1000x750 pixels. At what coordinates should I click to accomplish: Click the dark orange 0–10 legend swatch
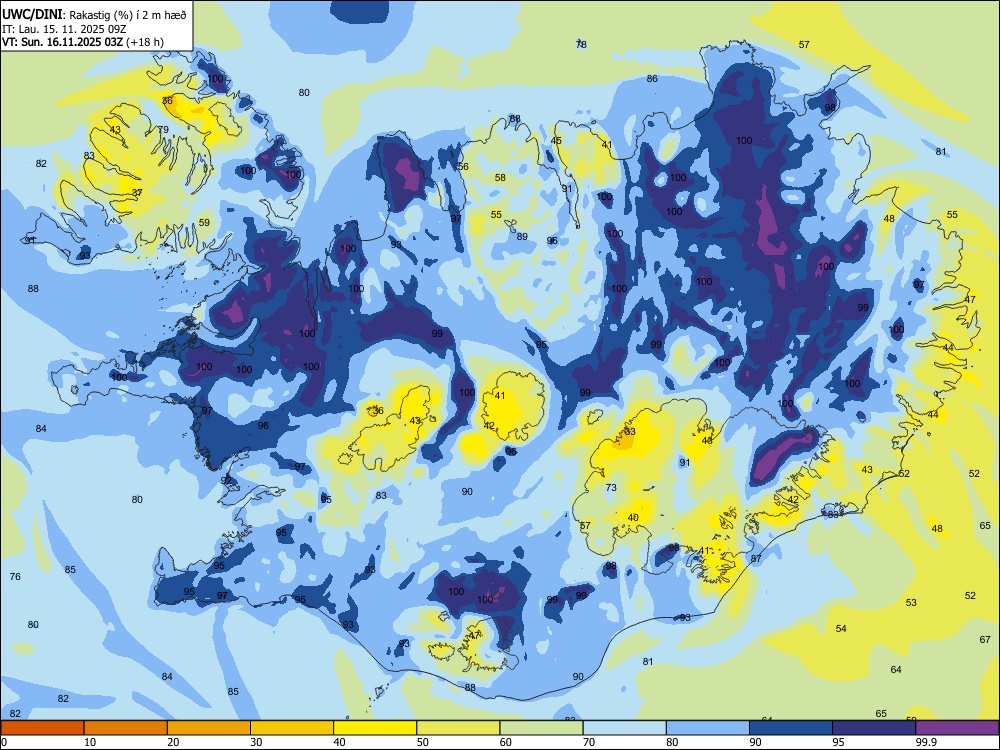42,728
